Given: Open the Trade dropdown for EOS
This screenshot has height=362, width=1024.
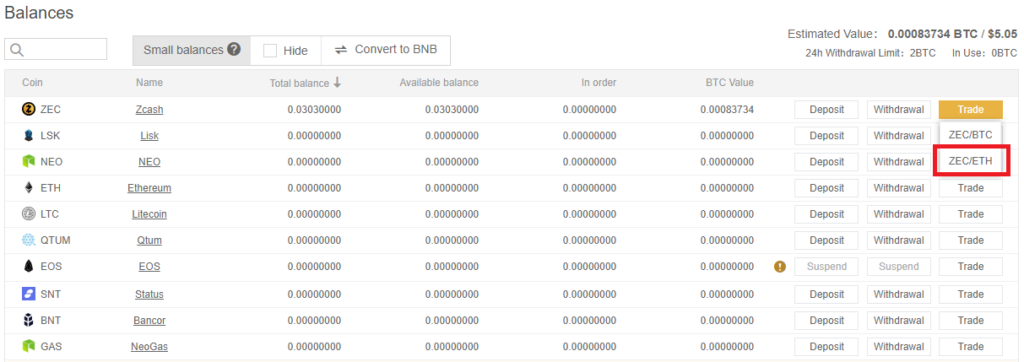Looking at the screenshot, I should point(970,267).
